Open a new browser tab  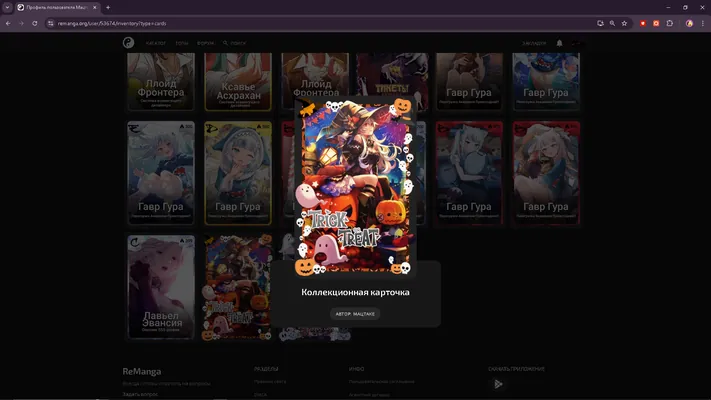pos(108,7)
